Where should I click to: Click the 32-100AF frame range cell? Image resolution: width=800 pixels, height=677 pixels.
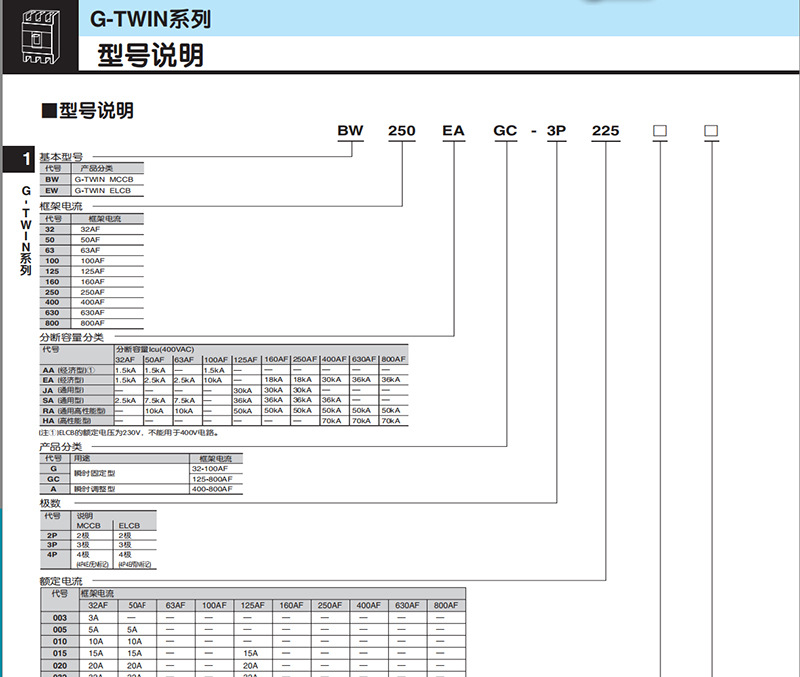point(210,468)
